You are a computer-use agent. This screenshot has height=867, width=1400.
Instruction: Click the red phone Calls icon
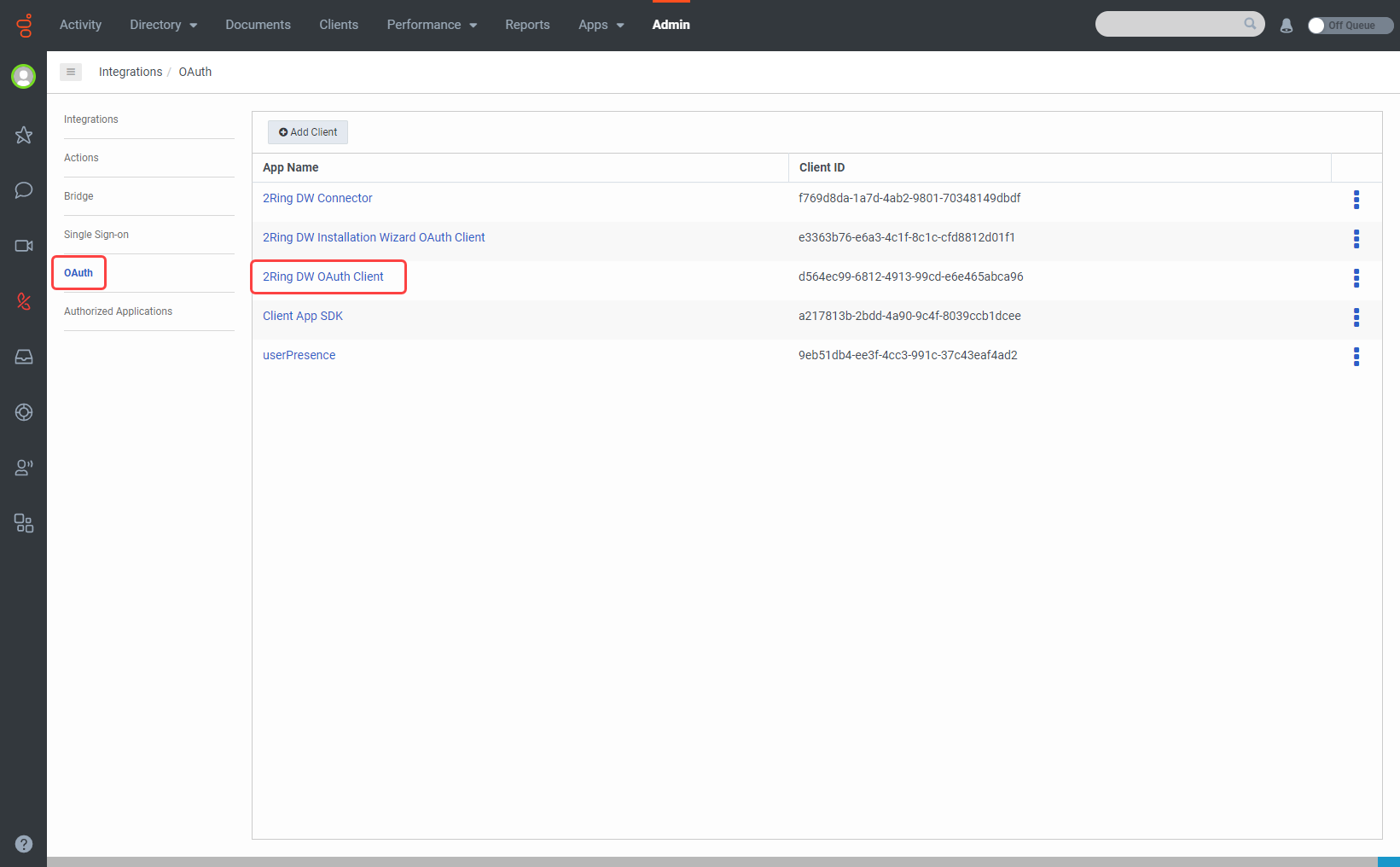tap(24, 301)
